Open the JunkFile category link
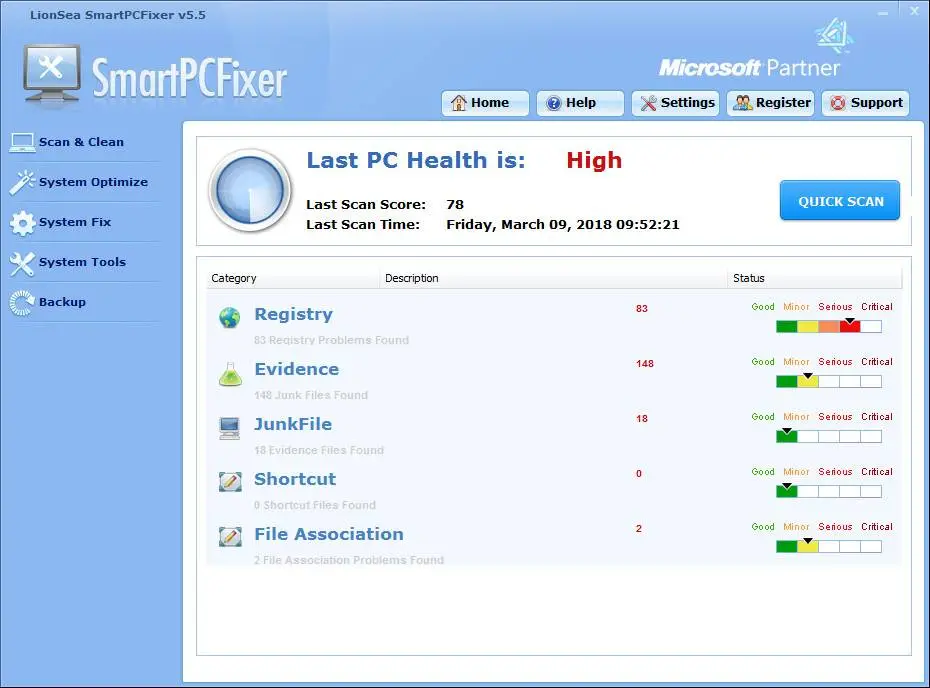The height and width of the screenshot is (688, 930). click(293, 424)
